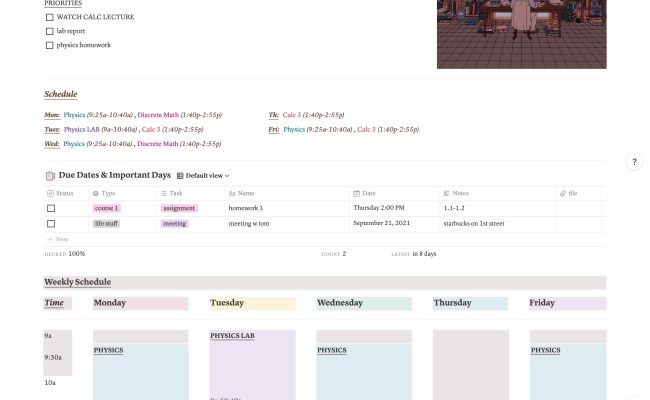Add a New row to the table

(x=58, y=240)
